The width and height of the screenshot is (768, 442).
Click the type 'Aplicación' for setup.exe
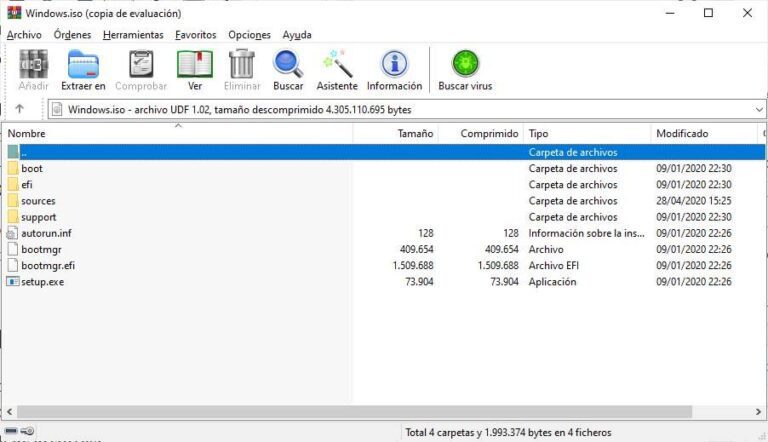pos(552,282)
